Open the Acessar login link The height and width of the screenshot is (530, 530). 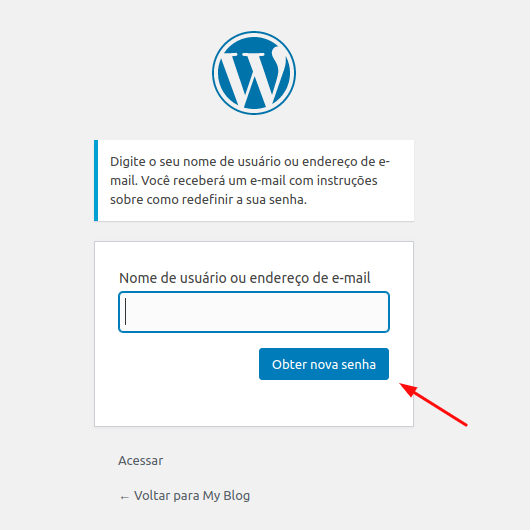point(141,460)
